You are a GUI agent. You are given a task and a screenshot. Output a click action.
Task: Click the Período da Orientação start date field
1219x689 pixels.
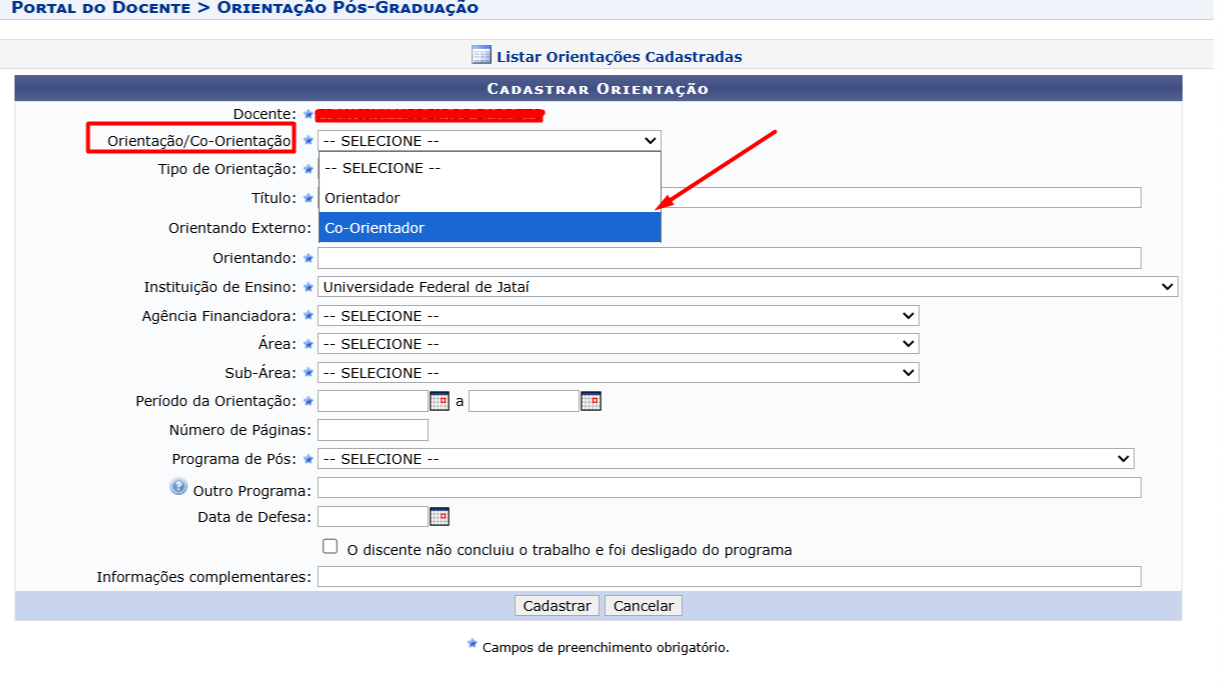373,401
